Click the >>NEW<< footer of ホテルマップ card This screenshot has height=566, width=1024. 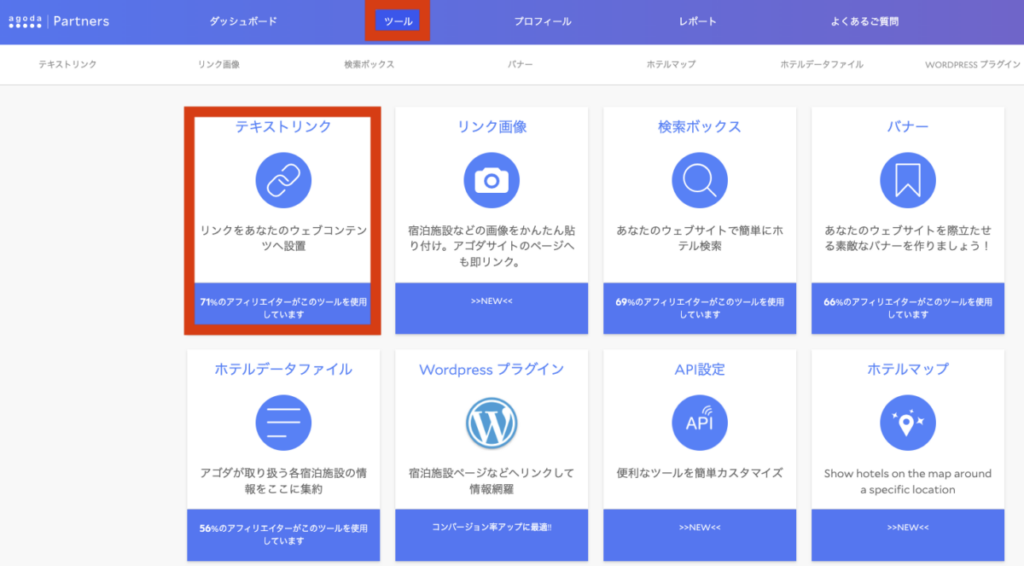point(908,535)
